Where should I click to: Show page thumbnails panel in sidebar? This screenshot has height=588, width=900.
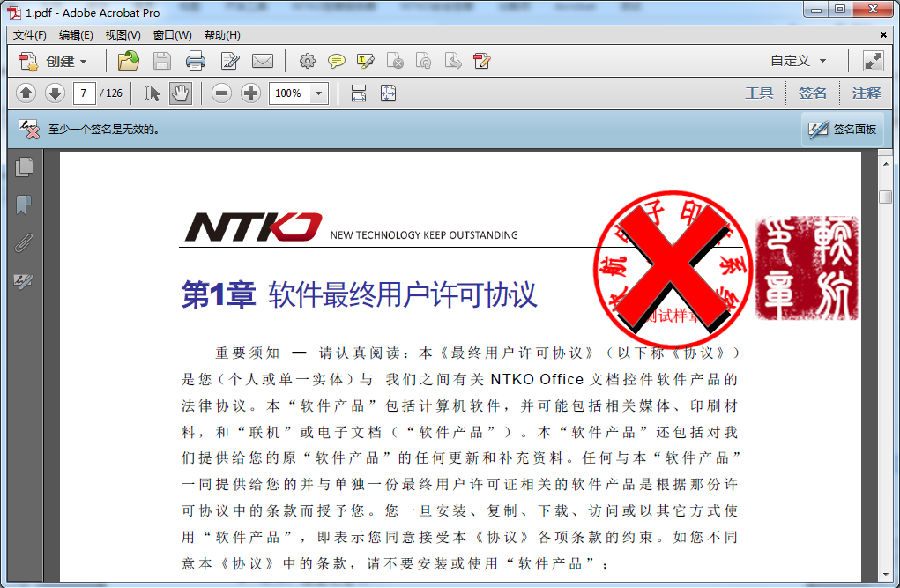point(24,167)
